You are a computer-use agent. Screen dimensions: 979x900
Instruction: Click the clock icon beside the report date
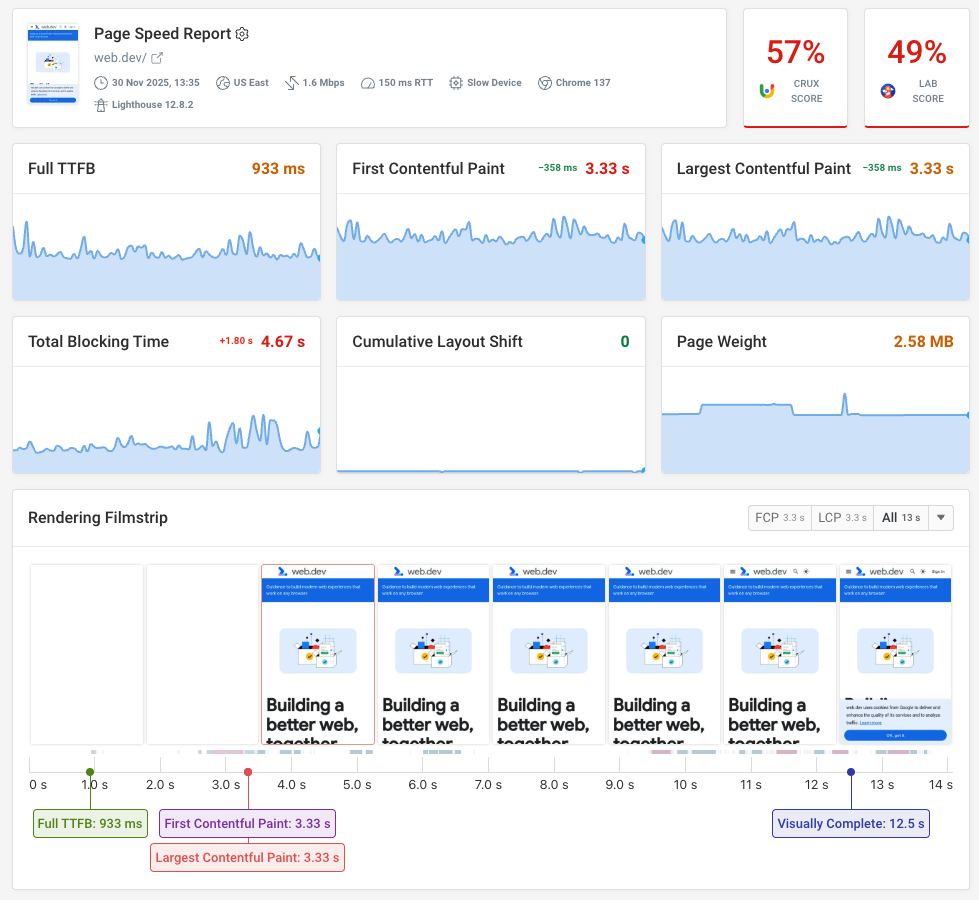101,83
